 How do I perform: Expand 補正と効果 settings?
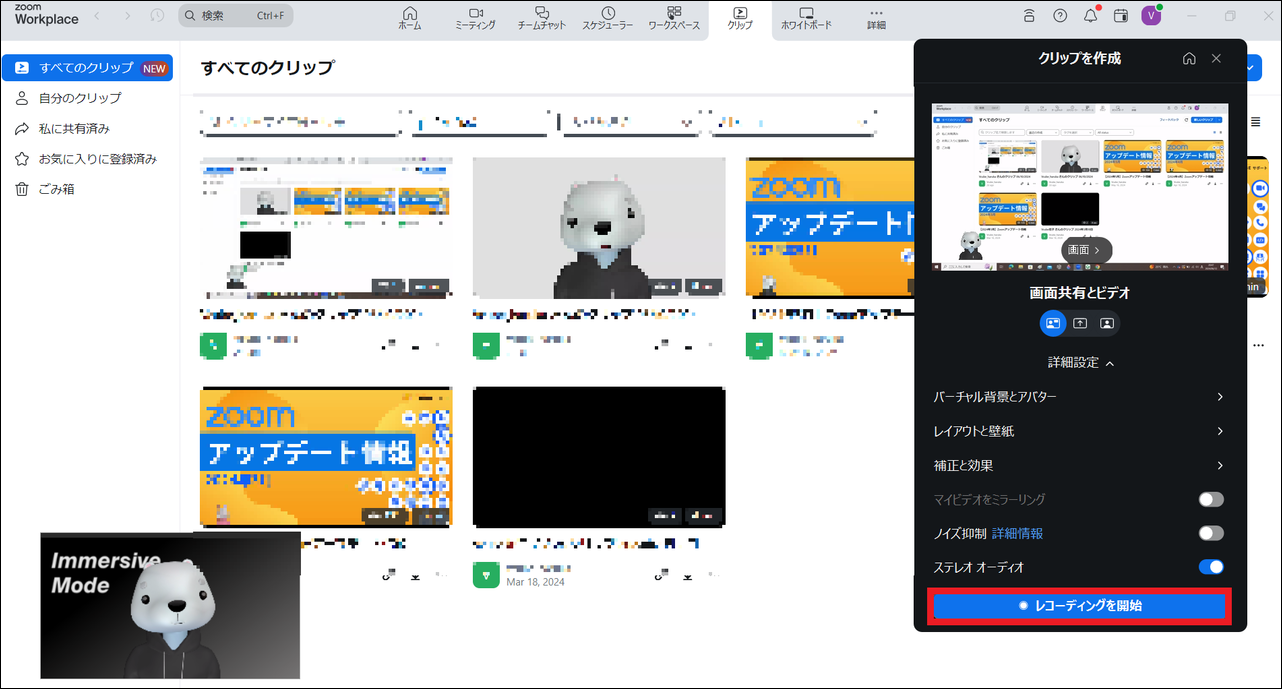[x=1079, y=465]
